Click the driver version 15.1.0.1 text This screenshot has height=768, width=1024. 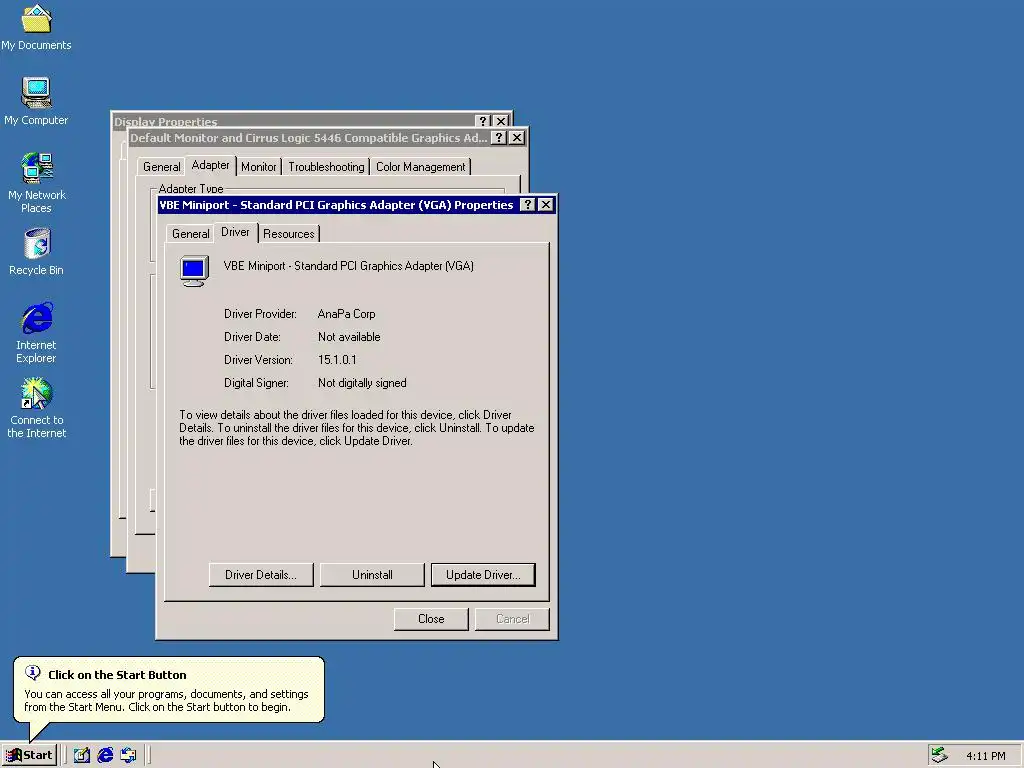337,360
